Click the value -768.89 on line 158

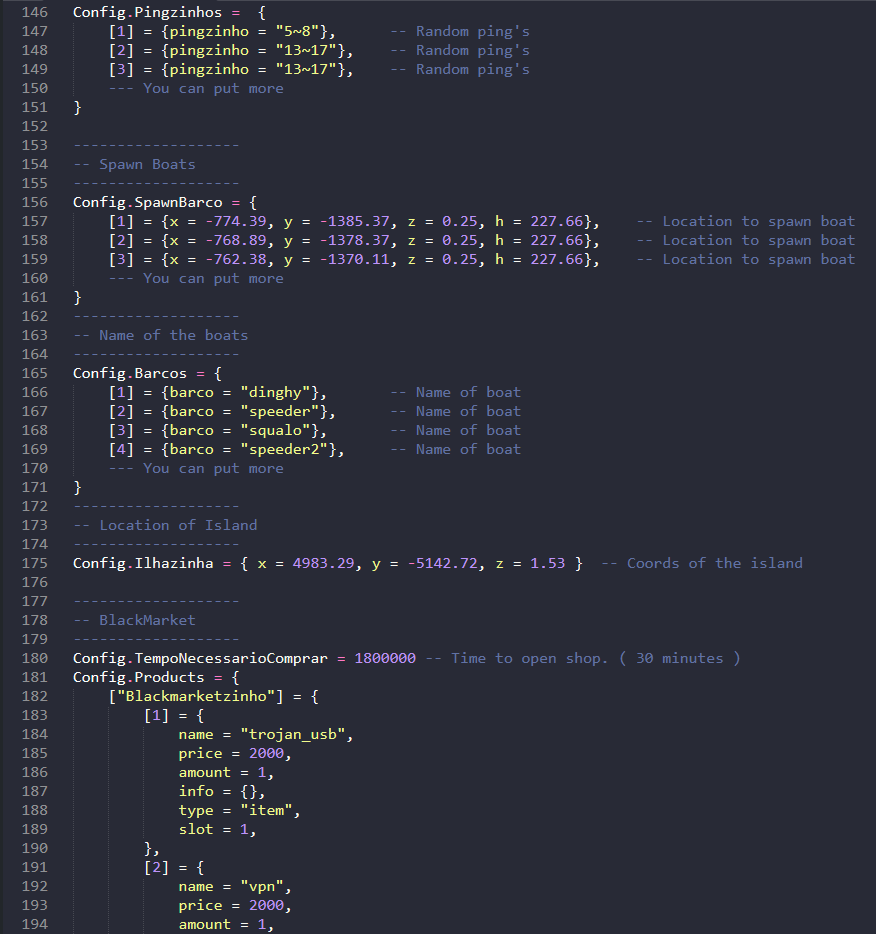tap(236, 241)
